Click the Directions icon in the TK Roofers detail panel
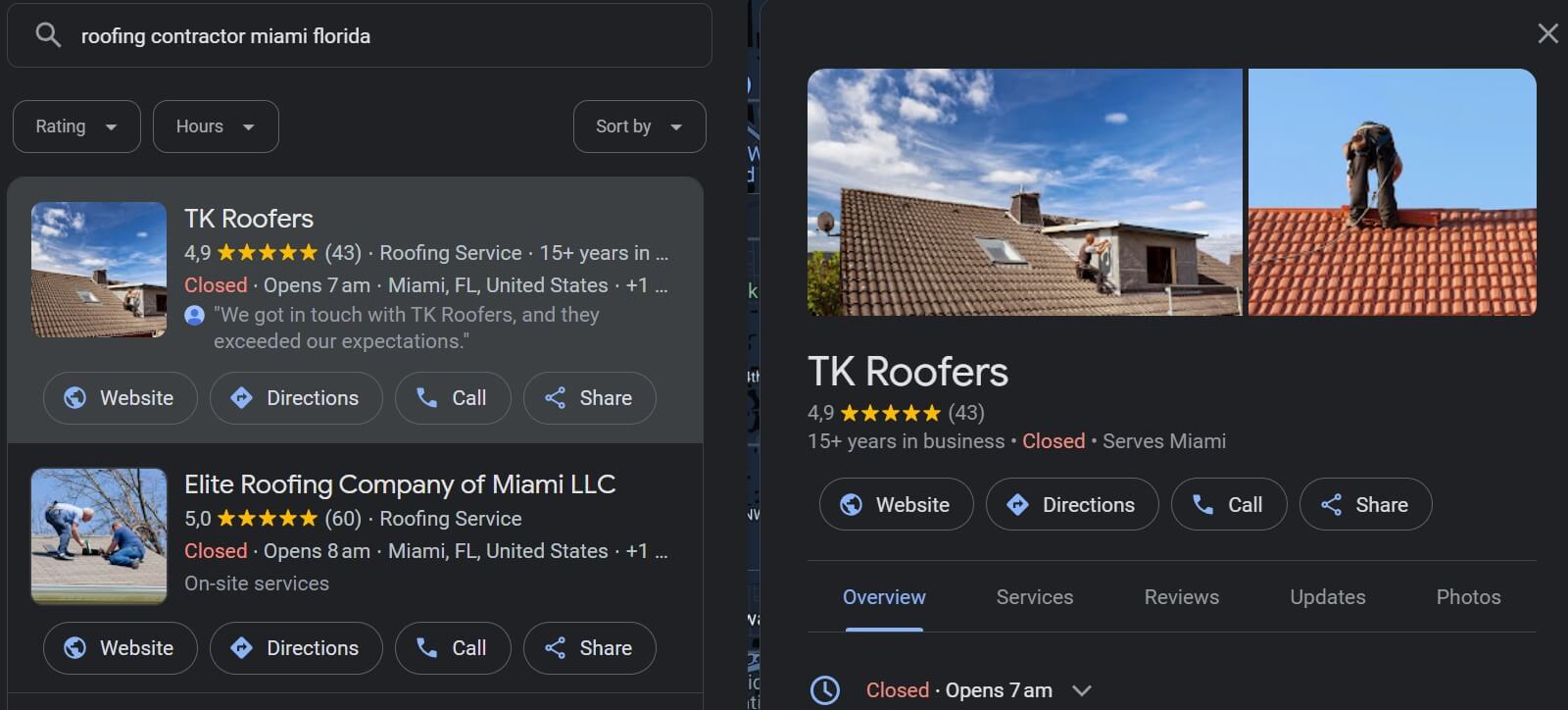 (1017, 504)
